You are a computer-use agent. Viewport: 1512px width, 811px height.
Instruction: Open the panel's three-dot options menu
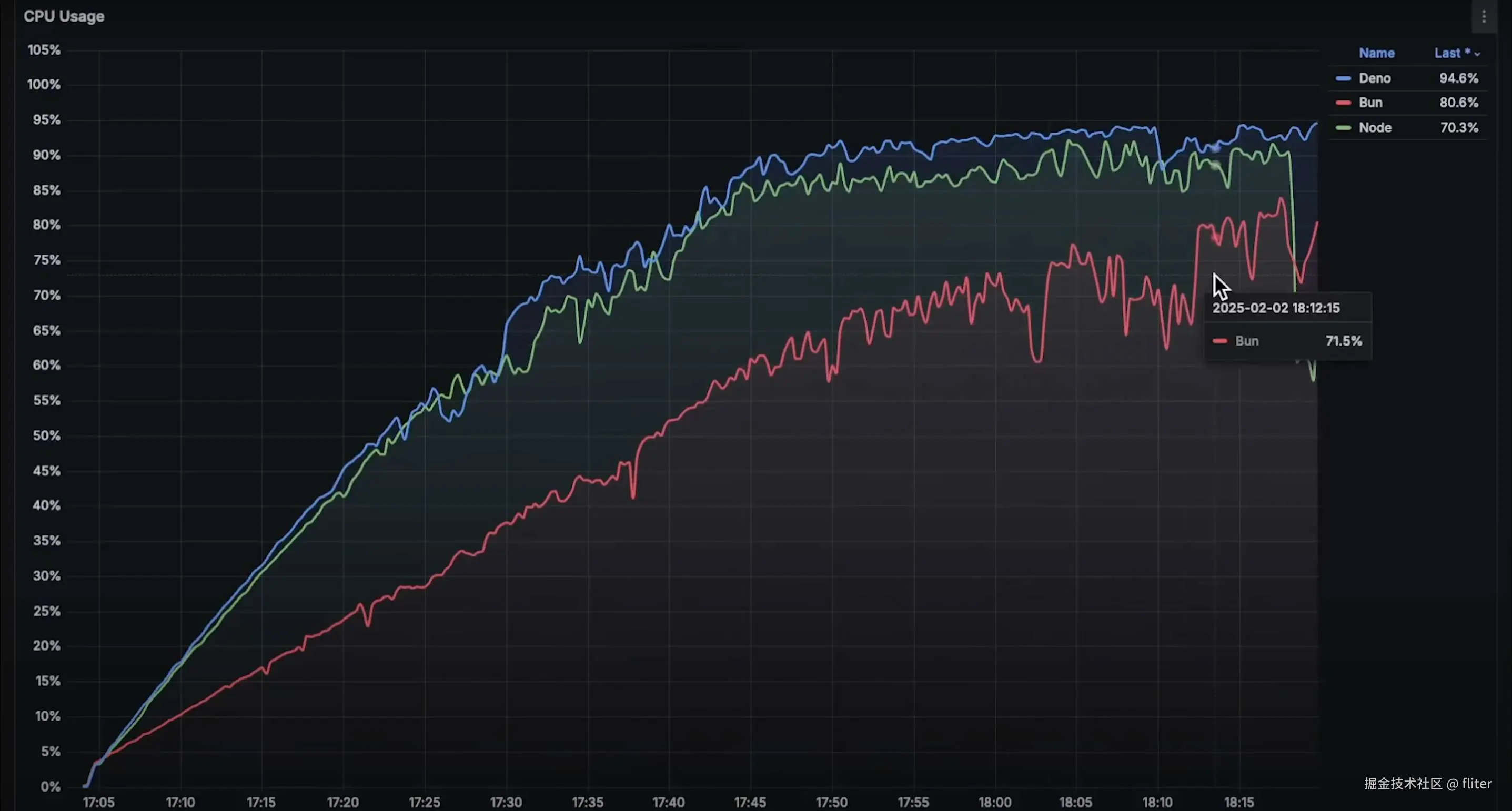coord(1483,16)
